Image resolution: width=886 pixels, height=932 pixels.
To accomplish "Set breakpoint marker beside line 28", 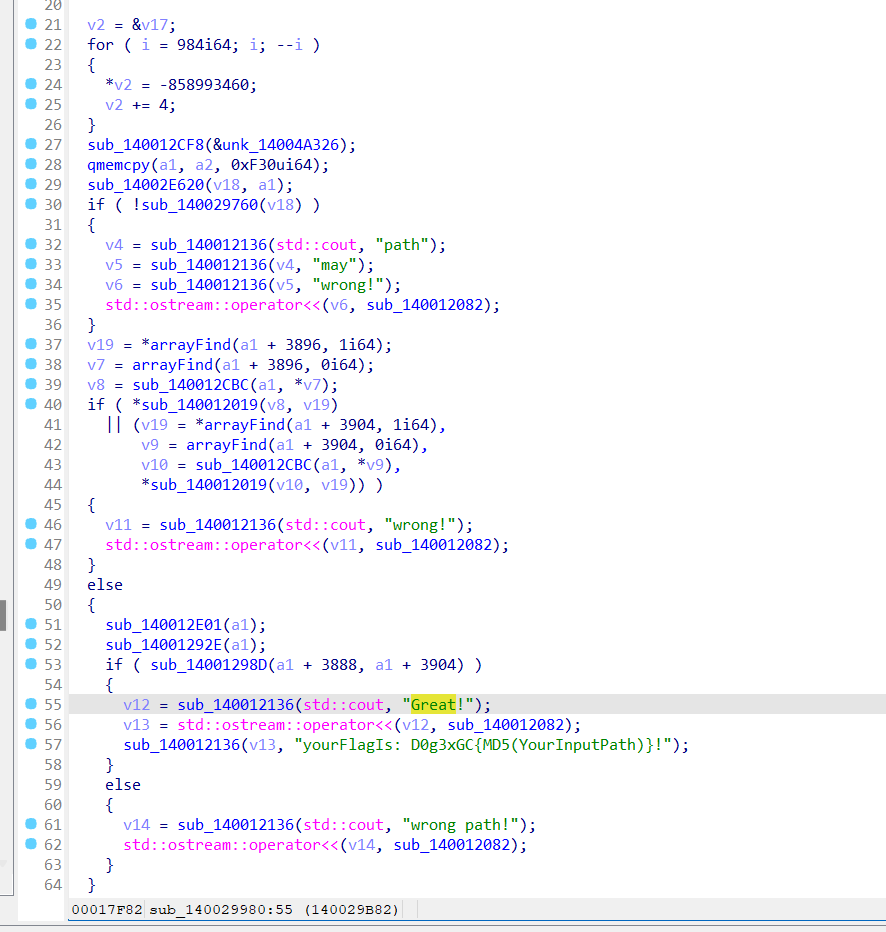I will [31, 164].
